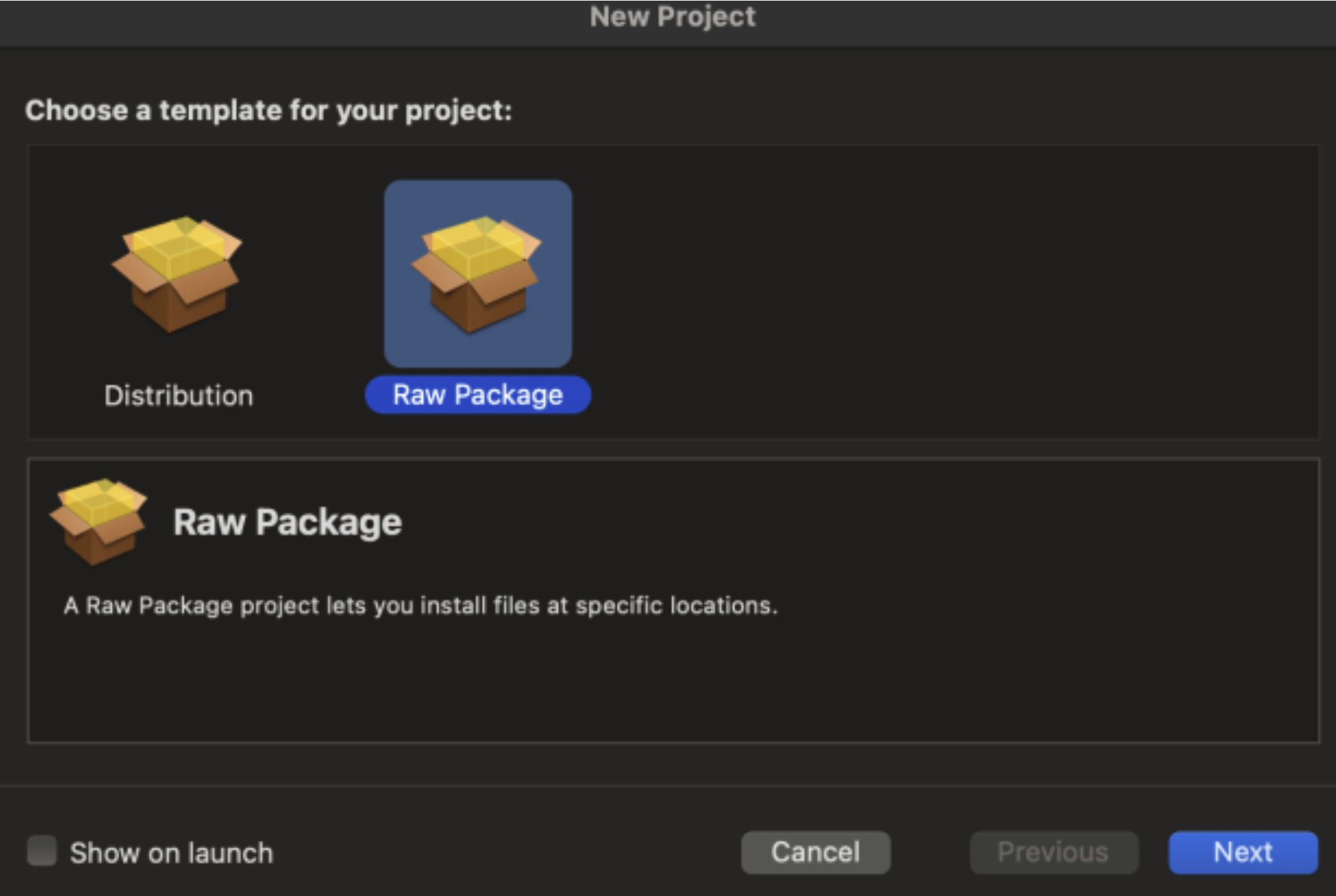The width and height of the screenshot is (1336, 896).
Task: Select the Distribution template box icon
Action: 177,274
